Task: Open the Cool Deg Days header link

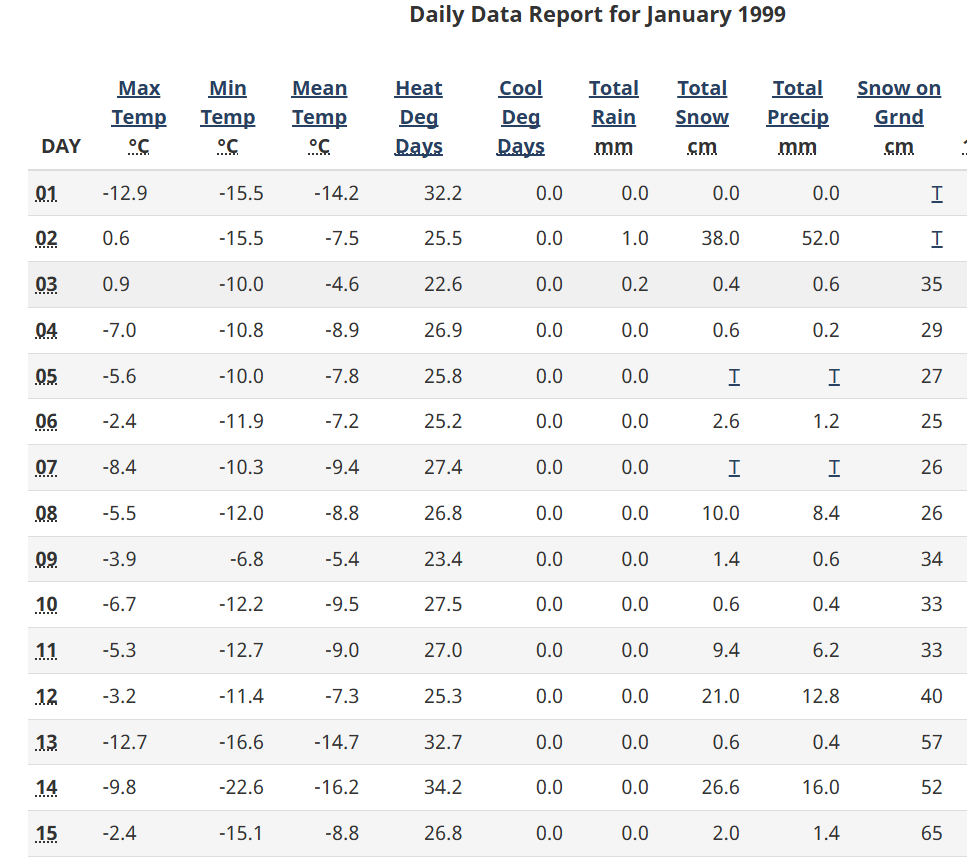Action: point(521,117)
